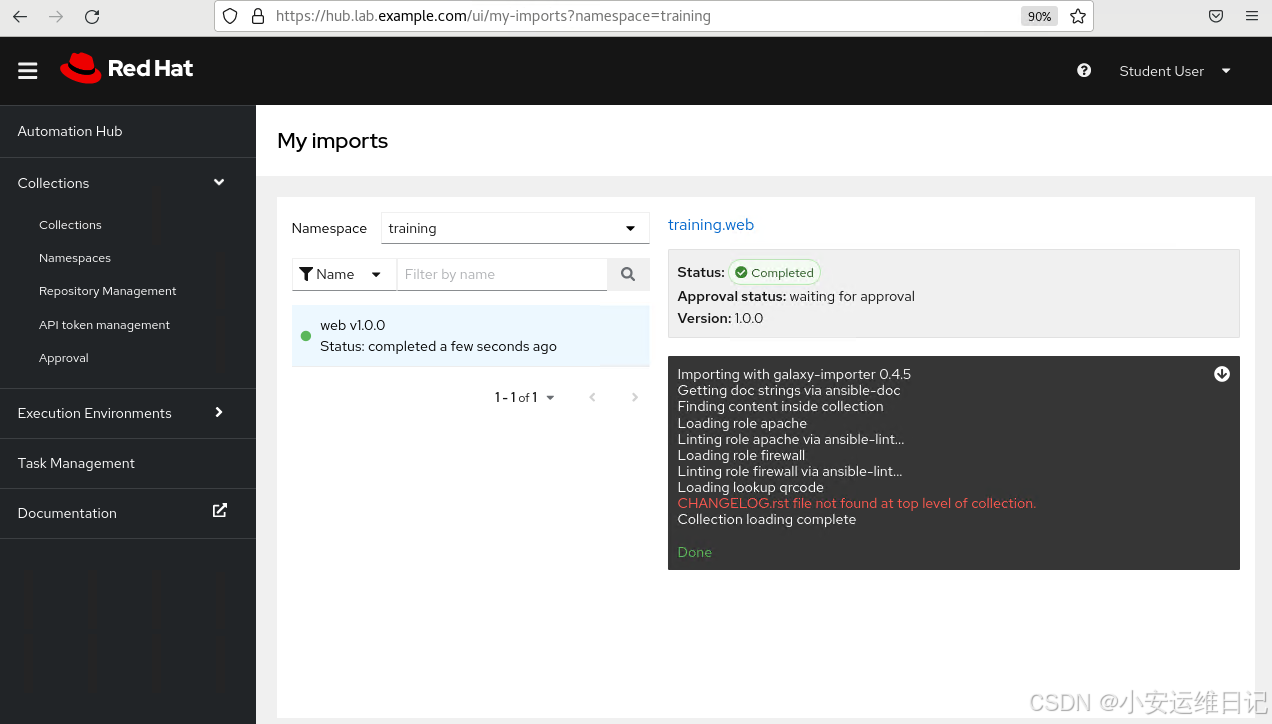The height and width of the screenshot is (724, 1272).
Task: Click the previous page arrow
Action: pyautogui.click(x=592, y=397)
